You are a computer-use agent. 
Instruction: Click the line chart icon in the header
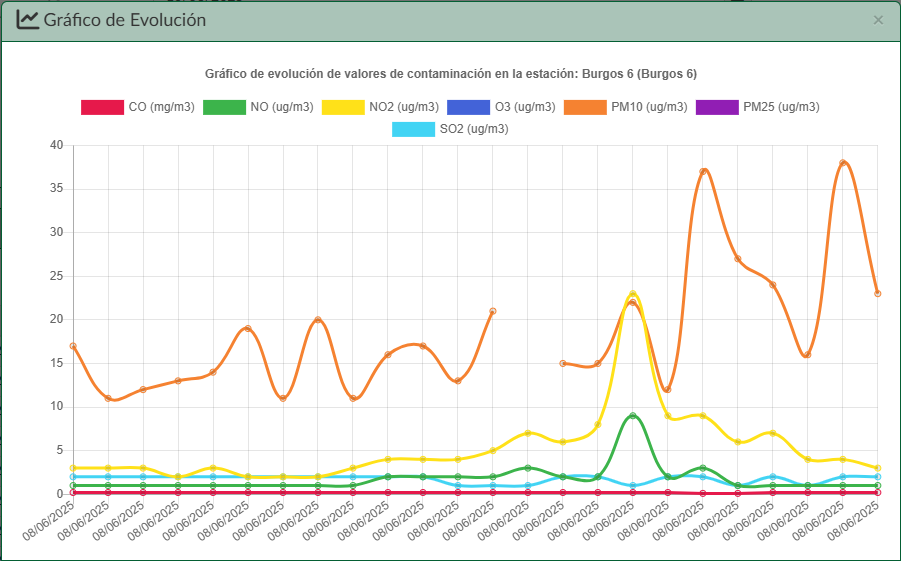coord(28,20)
